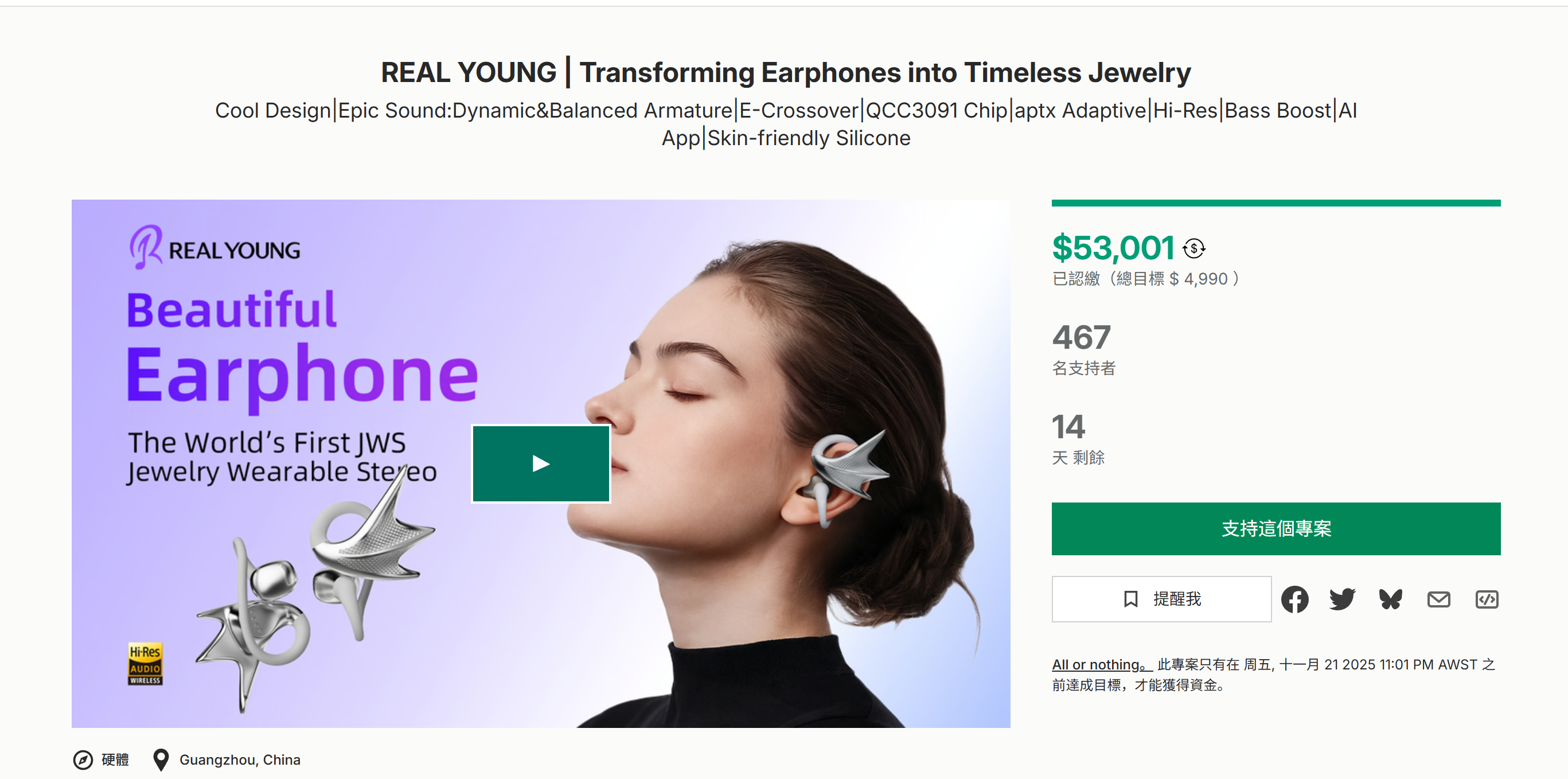
Task: Play the campaign video
Action: (540, 463)
